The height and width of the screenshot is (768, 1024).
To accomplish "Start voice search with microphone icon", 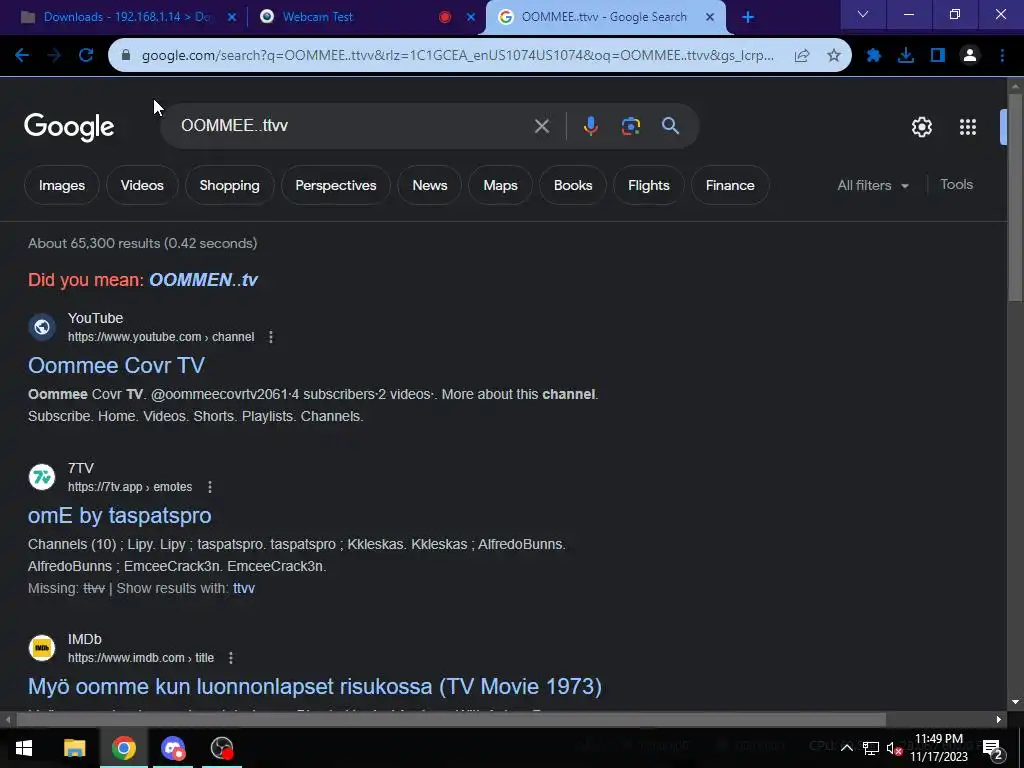I will click(x=590, y=125).
